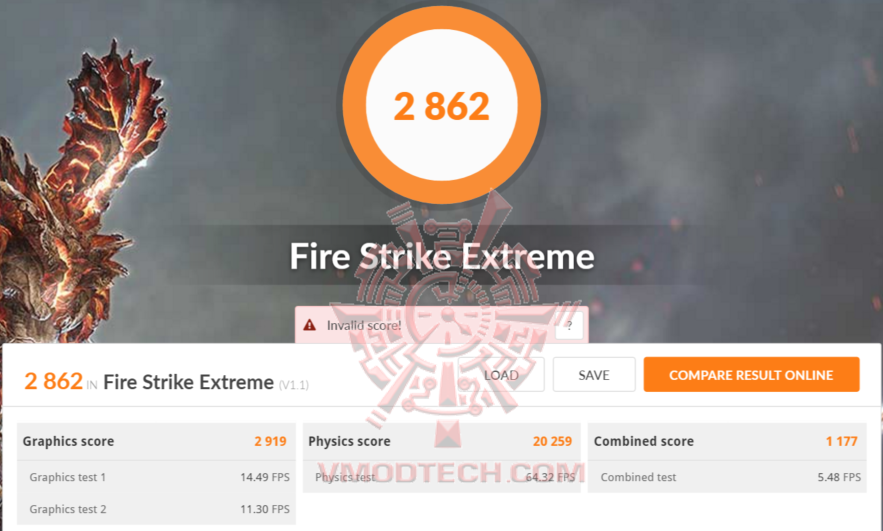Screen dimensions: 883x531
Task: Select the Fire Strike Extreme title banner
Action: pyautogui.click(x=442, y=256)
